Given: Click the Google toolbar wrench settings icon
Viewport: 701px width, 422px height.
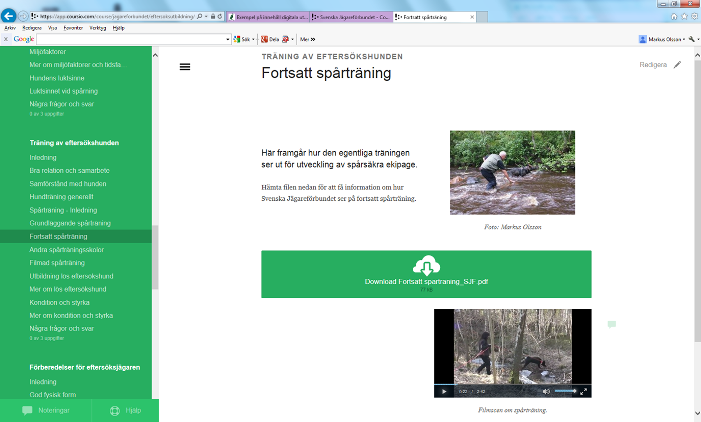Looking at the screenshot, I should point(692,39).
